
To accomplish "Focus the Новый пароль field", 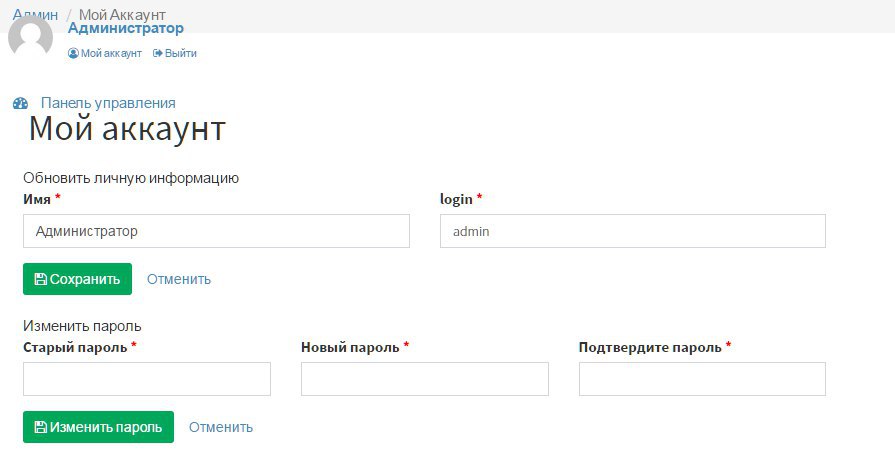I will coord(425,378).
